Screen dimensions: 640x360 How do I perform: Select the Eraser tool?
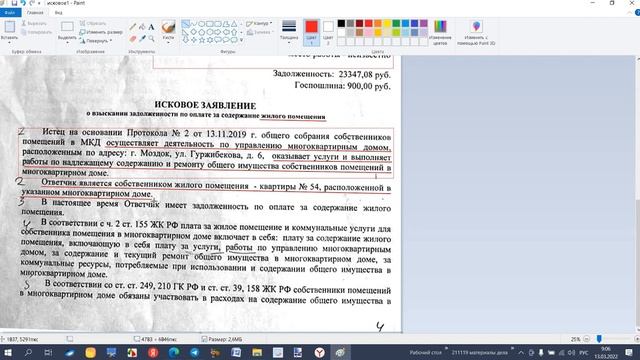pyautogui.click(x=133, y=38)
